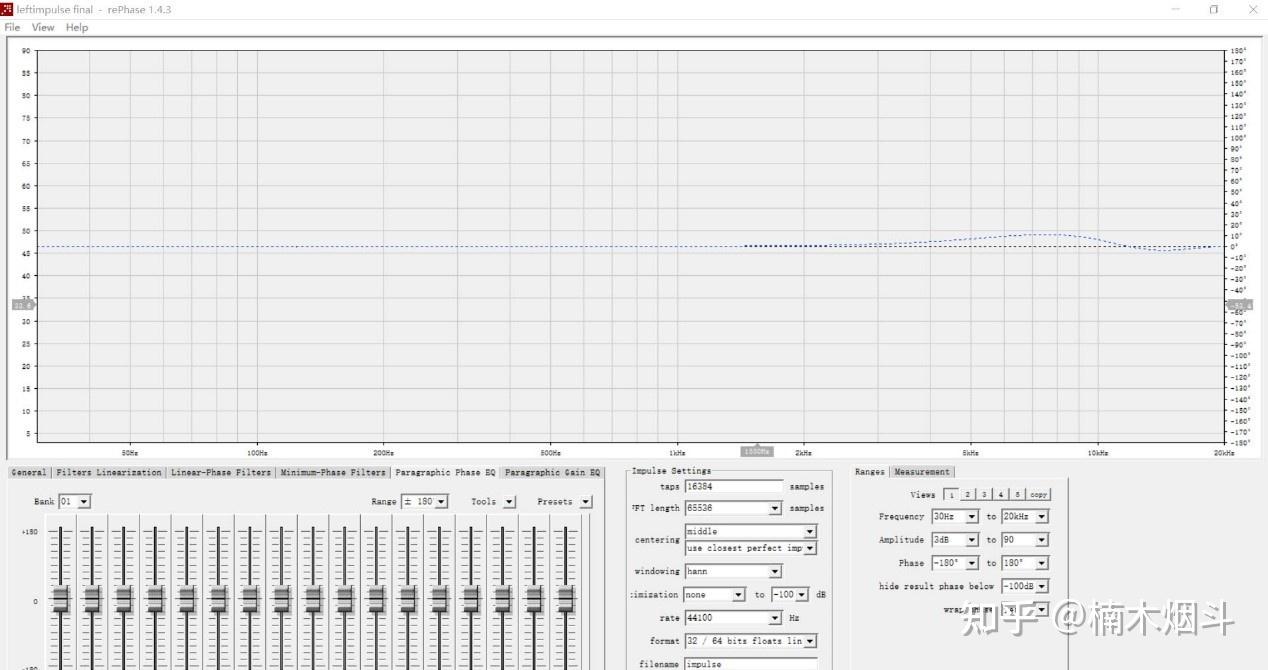Click the filename input field

click(x=751, y=664)
